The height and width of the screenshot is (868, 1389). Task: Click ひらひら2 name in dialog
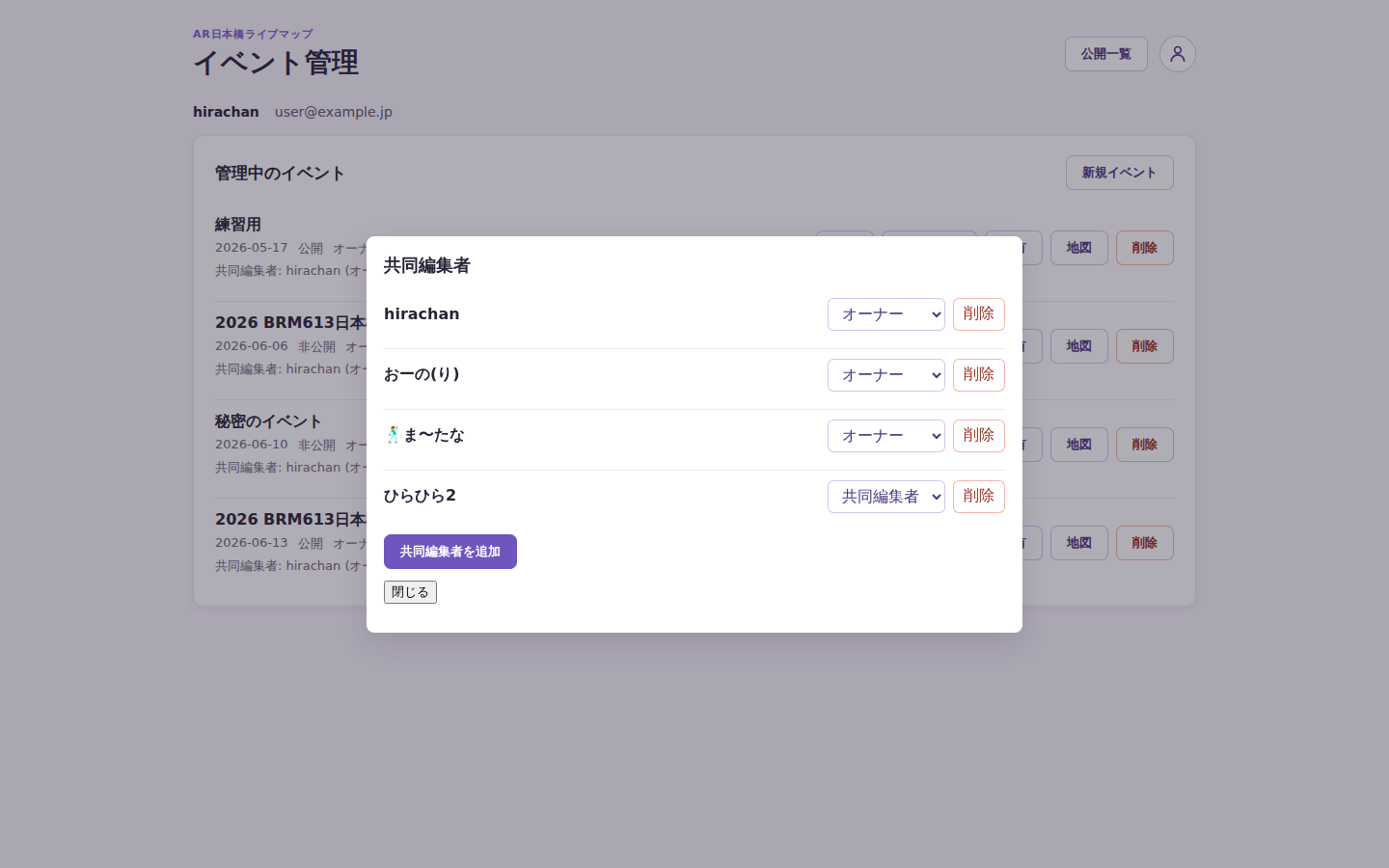click(x=420, y=496)
